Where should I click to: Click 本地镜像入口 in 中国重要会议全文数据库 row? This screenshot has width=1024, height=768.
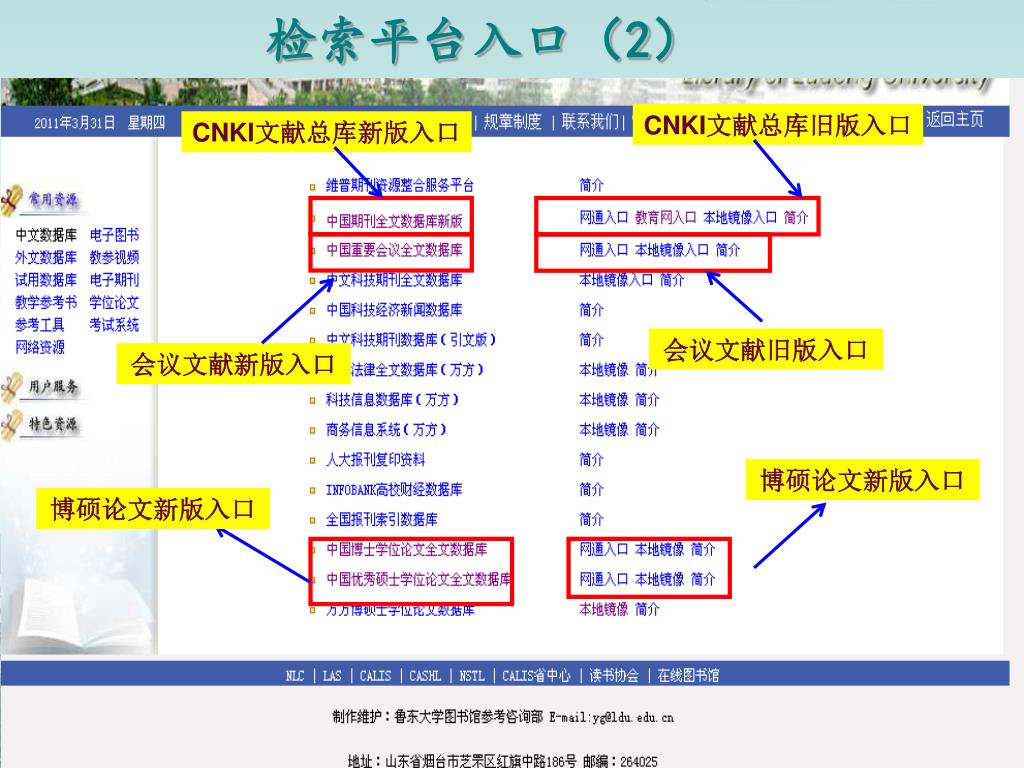coord(672,250)
